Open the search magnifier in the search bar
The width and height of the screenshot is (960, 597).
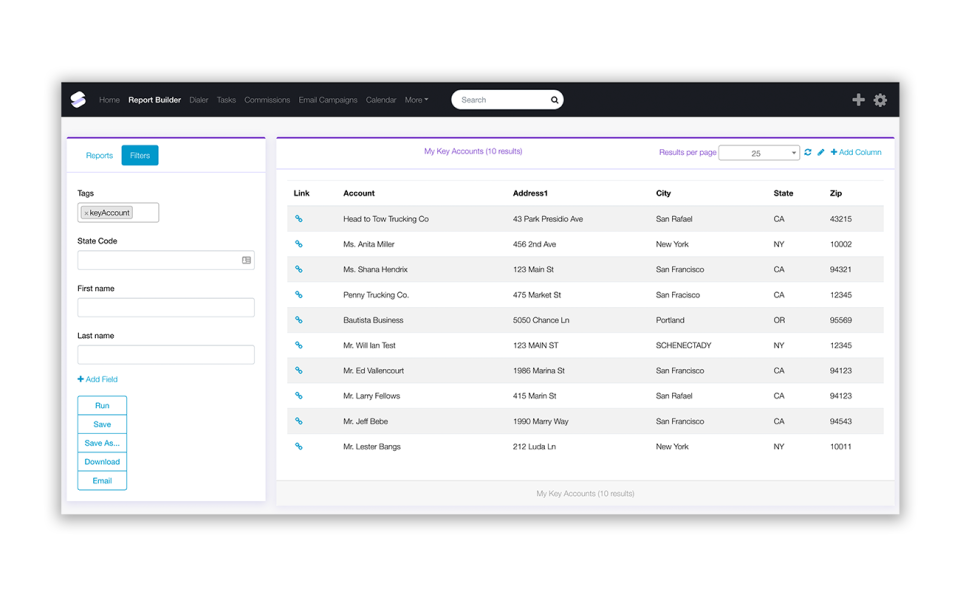click(554, 100)
